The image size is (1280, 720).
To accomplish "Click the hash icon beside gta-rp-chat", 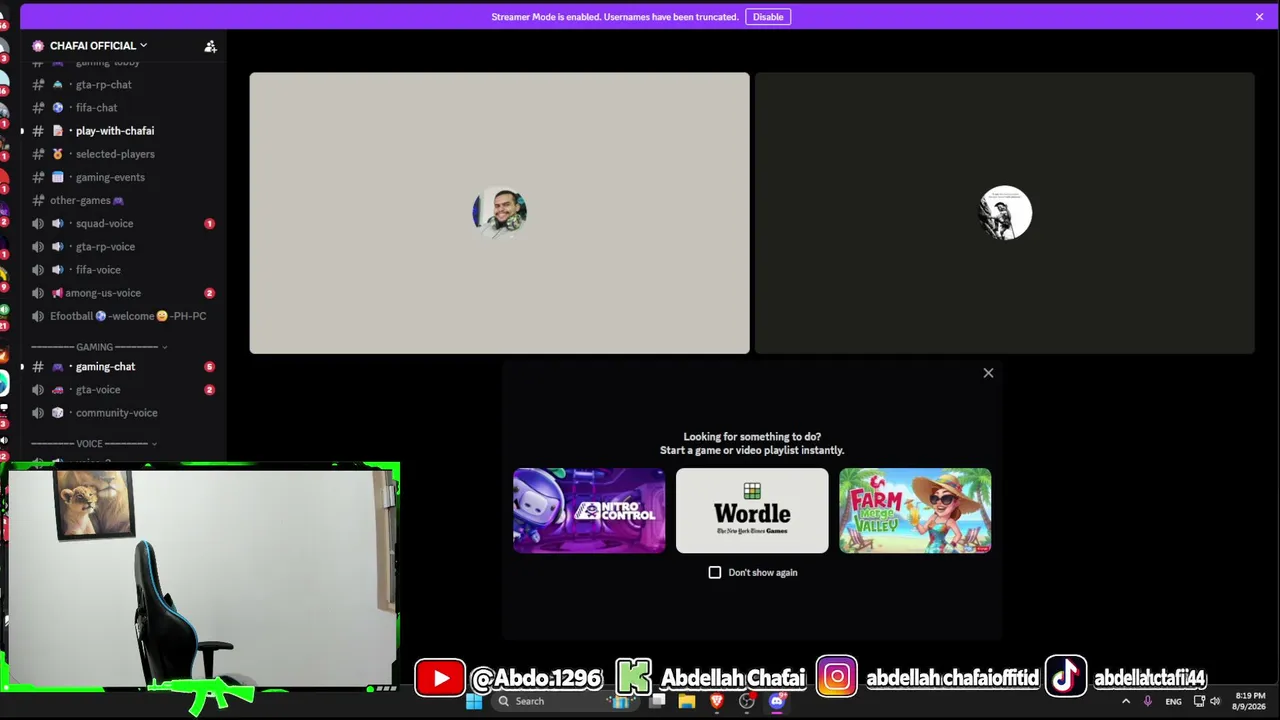I will 38,85.
